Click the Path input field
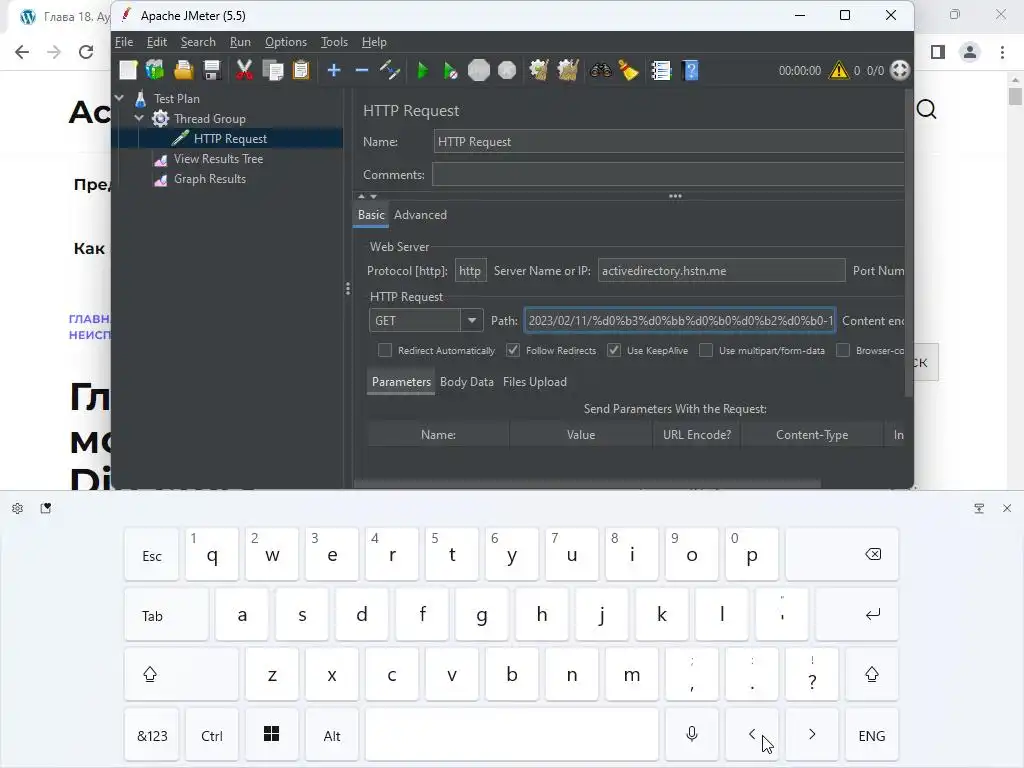 [680, 321]
